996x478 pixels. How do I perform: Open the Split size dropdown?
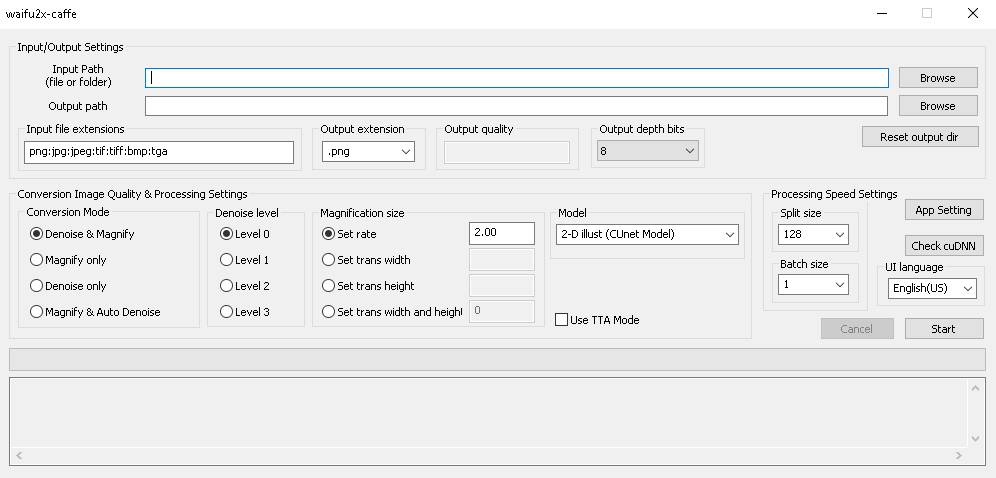point(813,234)
